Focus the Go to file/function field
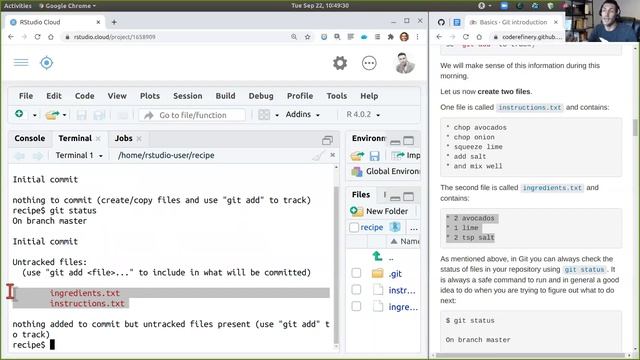Screen dimensions: 640x360 coord(192,115)
